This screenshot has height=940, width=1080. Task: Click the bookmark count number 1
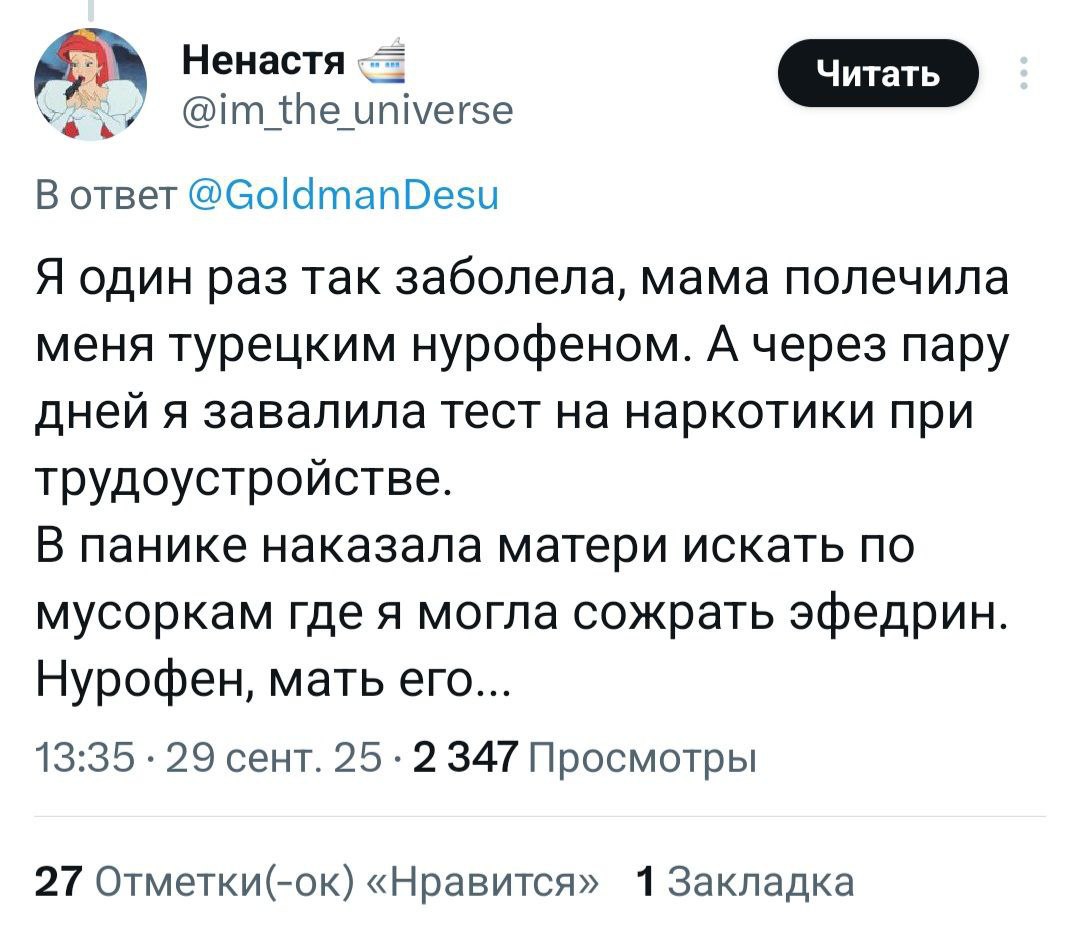click(x=646, y=882)
